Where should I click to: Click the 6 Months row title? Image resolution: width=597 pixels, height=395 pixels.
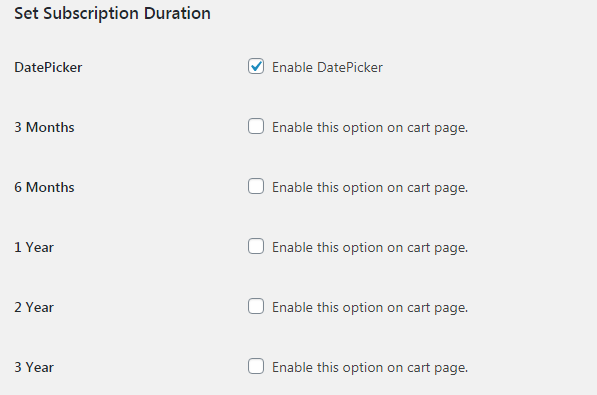click(44, 187)
